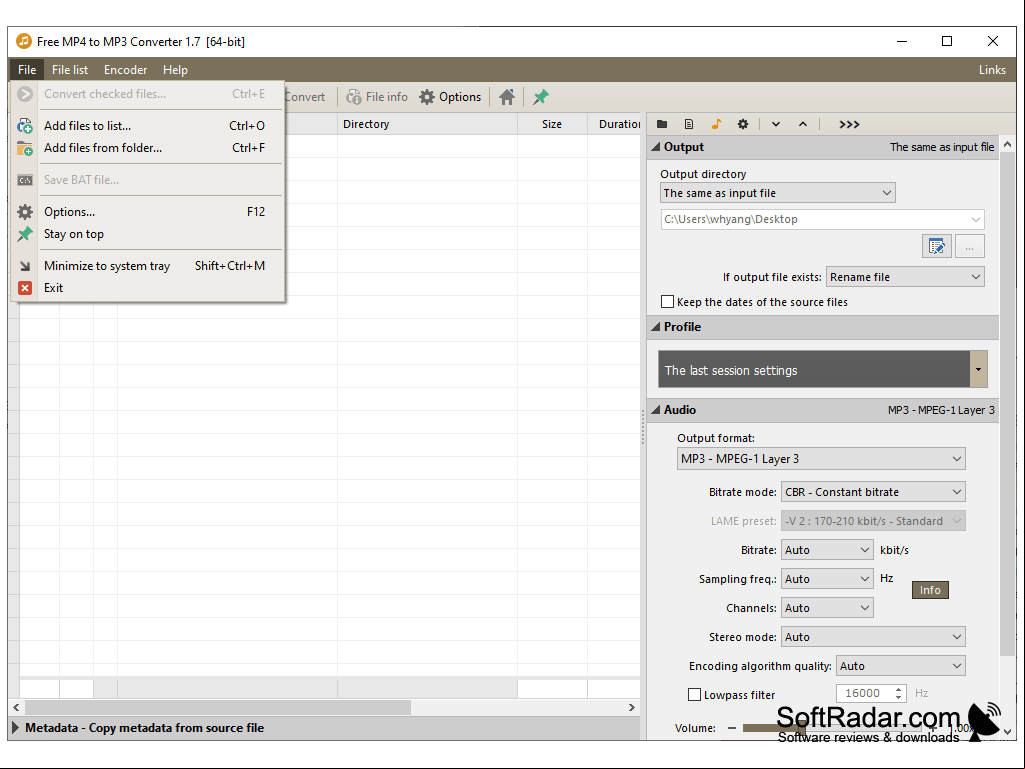Click the edit output path icon button
This screenshot has width=1025, height=769.
[937, 247]
